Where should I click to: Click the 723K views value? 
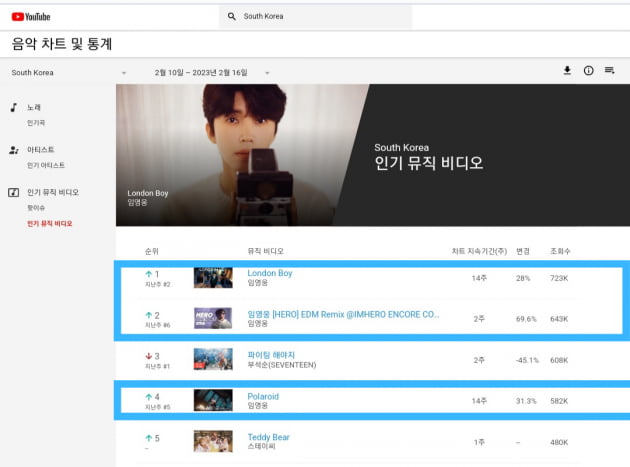click(559, 278)
